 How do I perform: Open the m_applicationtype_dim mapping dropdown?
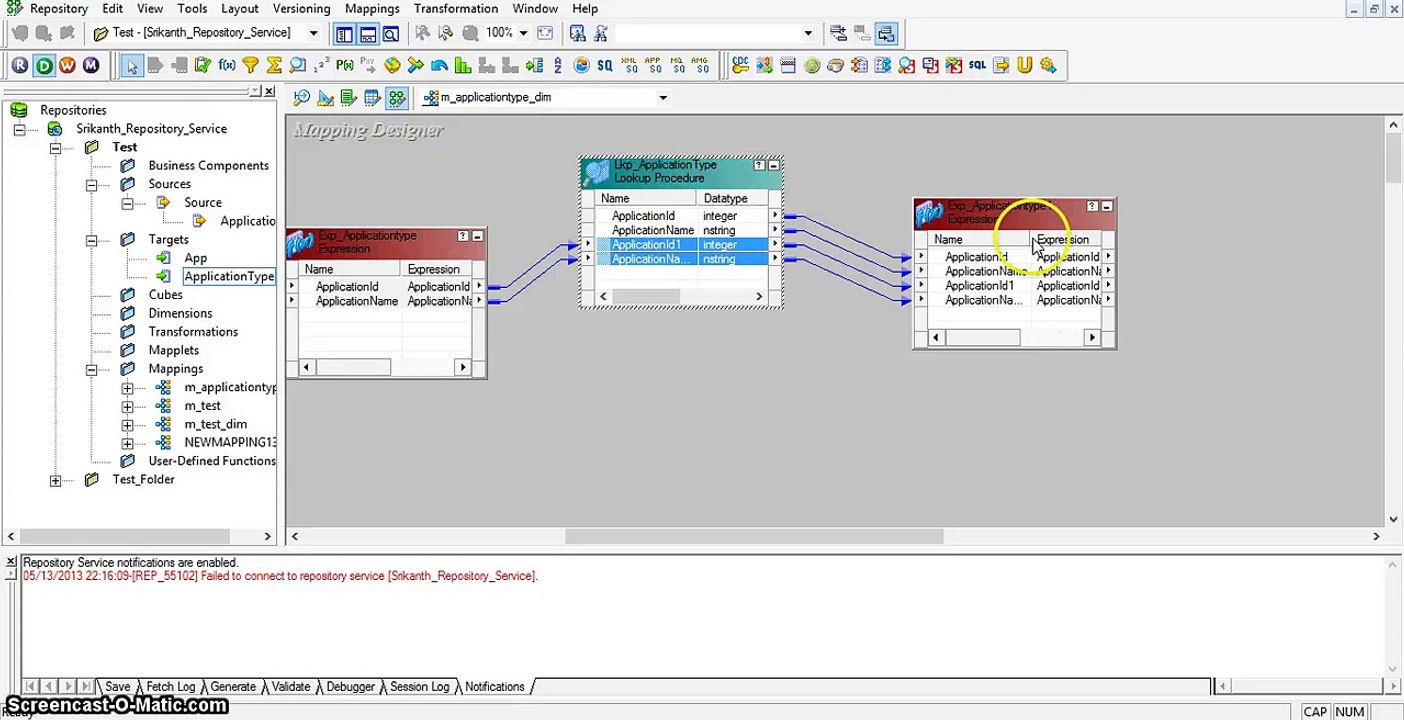coord(662,98)
